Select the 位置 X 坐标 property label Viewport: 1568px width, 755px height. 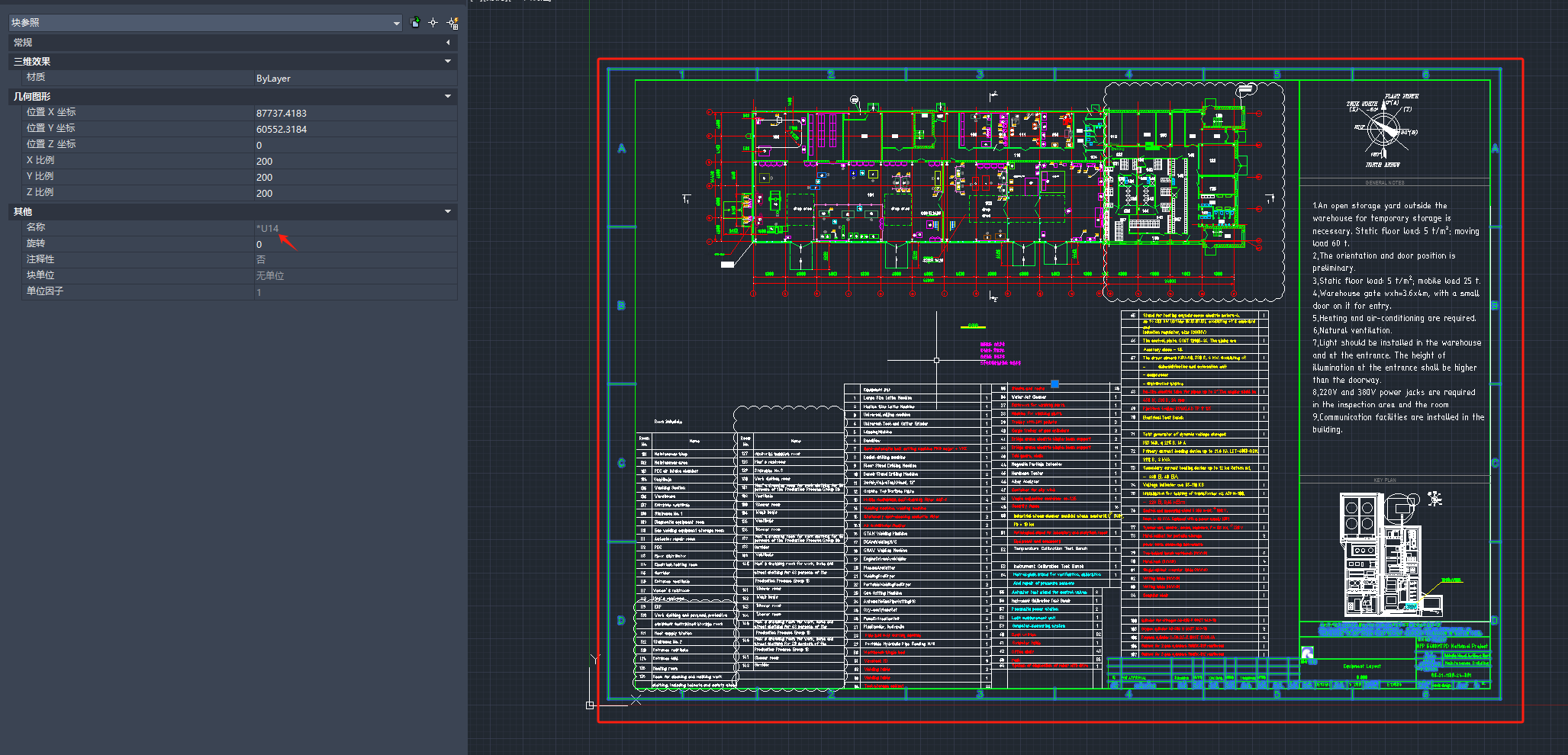click(x=51, y=112)
